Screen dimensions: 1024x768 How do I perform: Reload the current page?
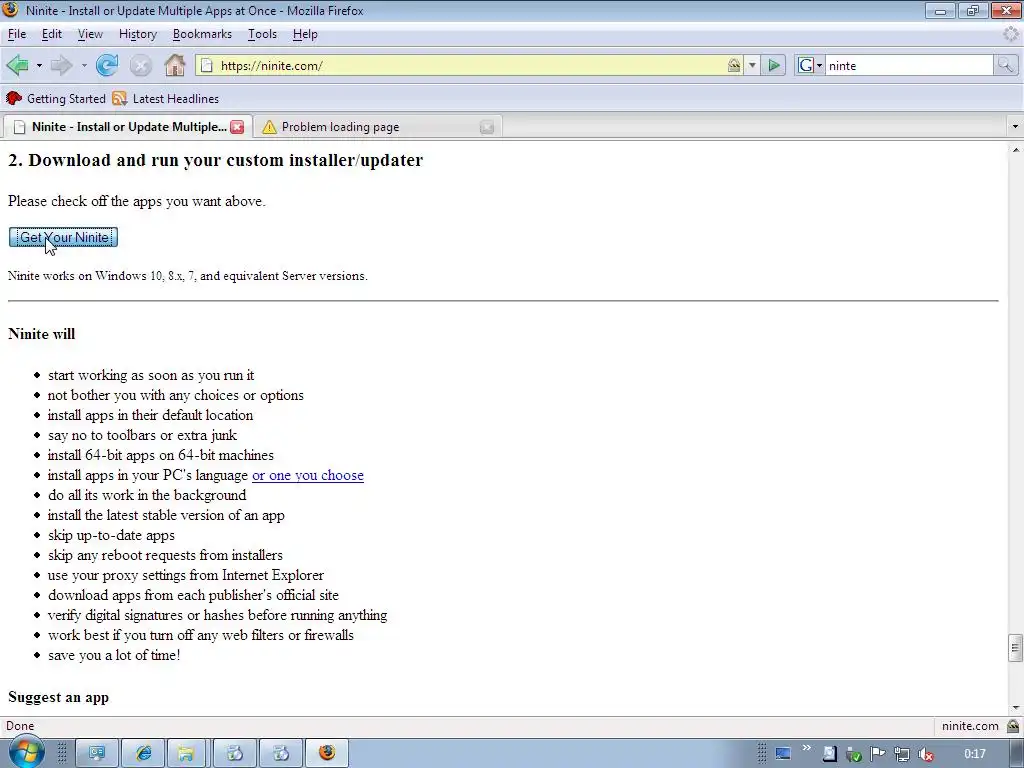point(106,65)
